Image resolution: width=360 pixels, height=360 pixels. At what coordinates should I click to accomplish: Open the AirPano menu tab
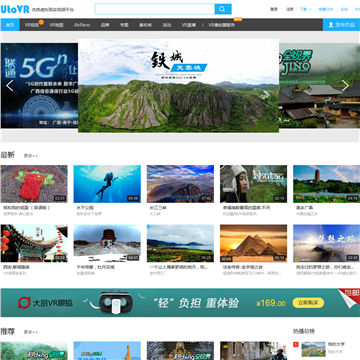point(82,25)
